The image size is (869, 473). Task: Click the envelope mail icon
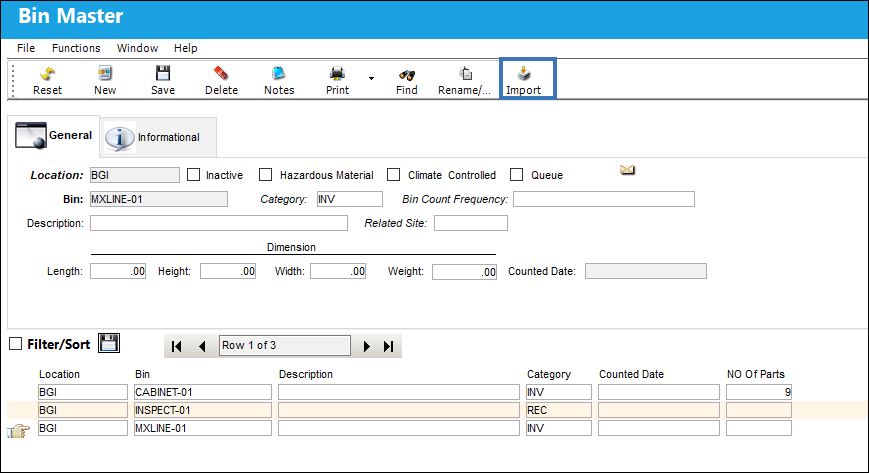tap(627, 170)
